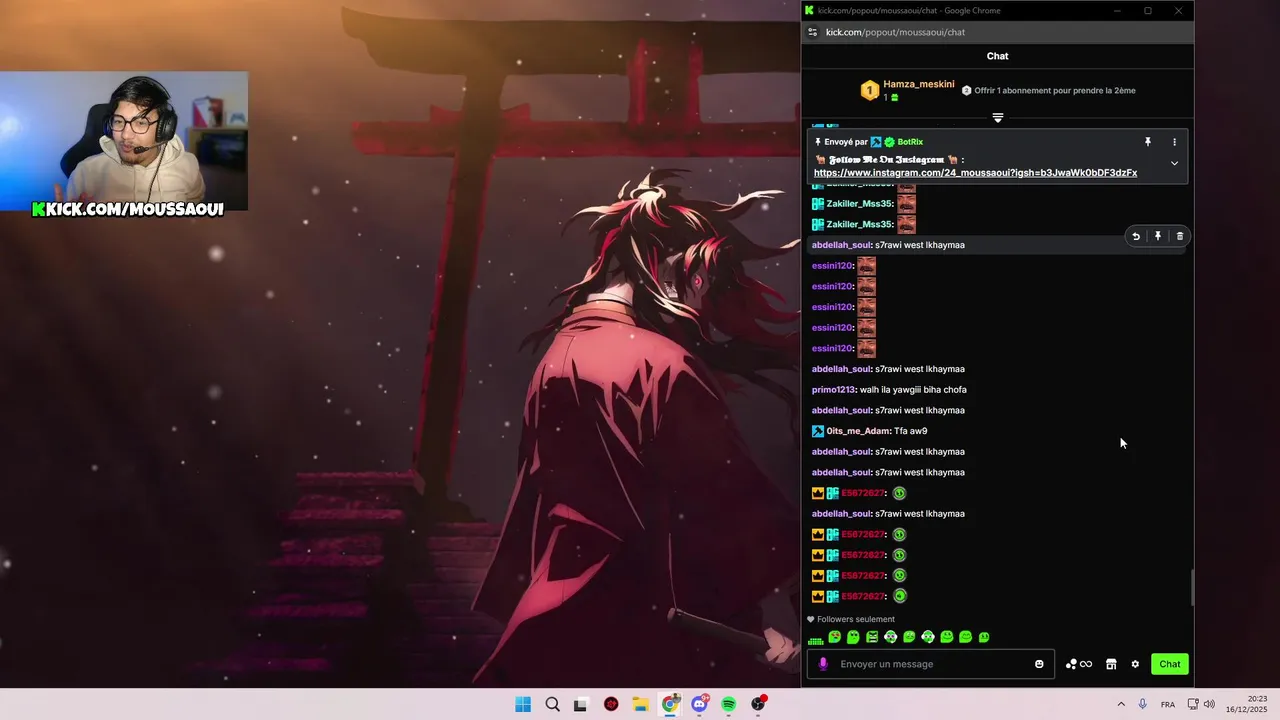Screen dimensions: 1280x720
Task: Open the red circular app on taskbar
Action: tap(611, 704)
